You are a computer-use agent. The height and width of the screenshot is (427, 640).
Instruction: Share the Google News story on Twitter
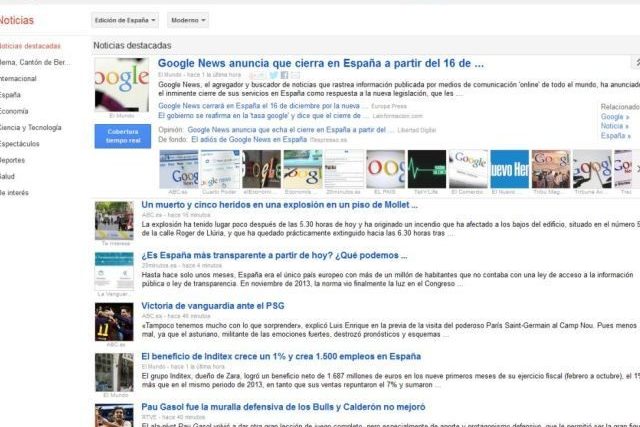click(273, 75)
